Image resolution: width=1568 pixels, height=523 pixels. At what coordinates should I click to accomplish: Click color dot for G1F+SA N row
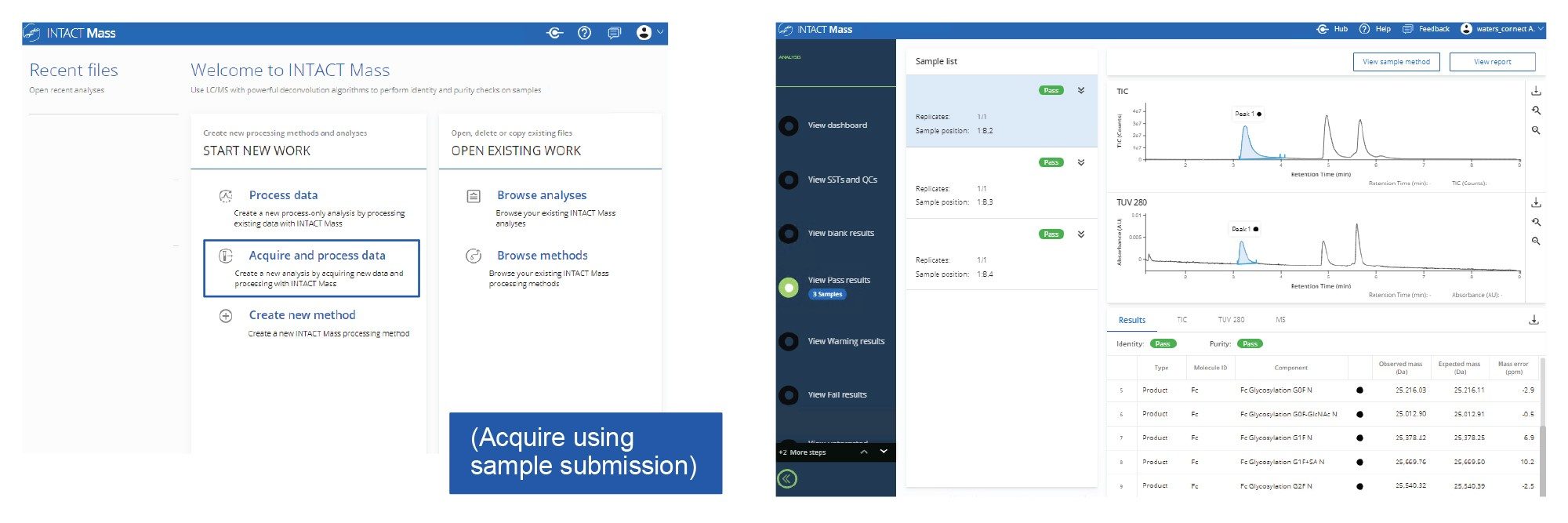tap(1359, 462)
